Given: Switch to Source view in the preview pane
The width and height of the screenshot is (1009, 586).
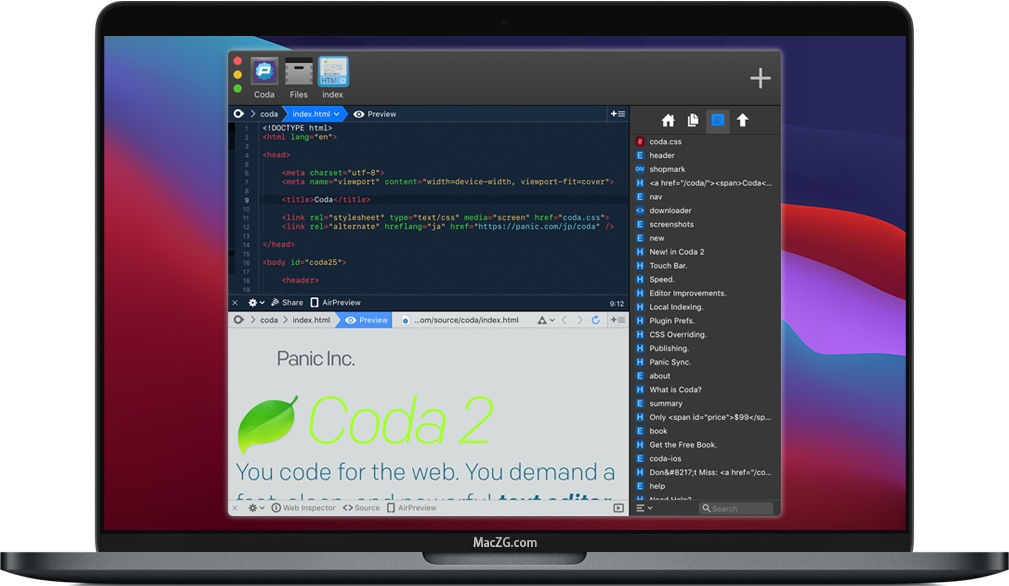Looking at the screenshot, I should pyautogui.click(x=360, y=508).
